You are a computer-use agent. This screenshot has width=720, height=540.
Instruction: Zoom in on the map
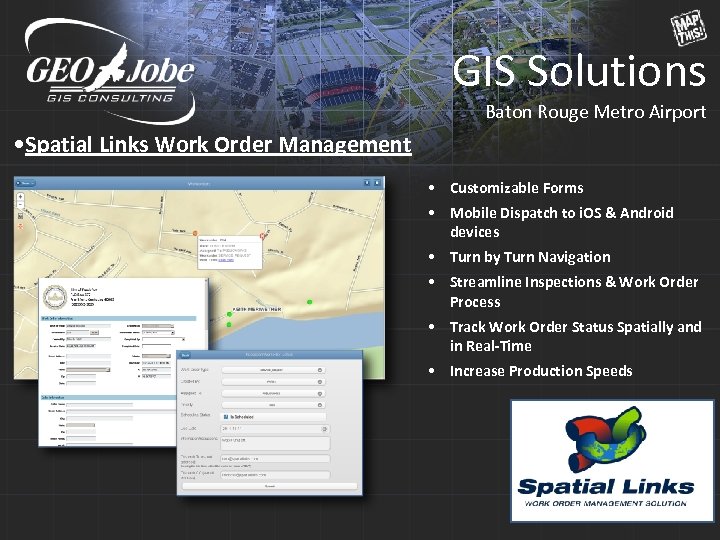point(20,197)
